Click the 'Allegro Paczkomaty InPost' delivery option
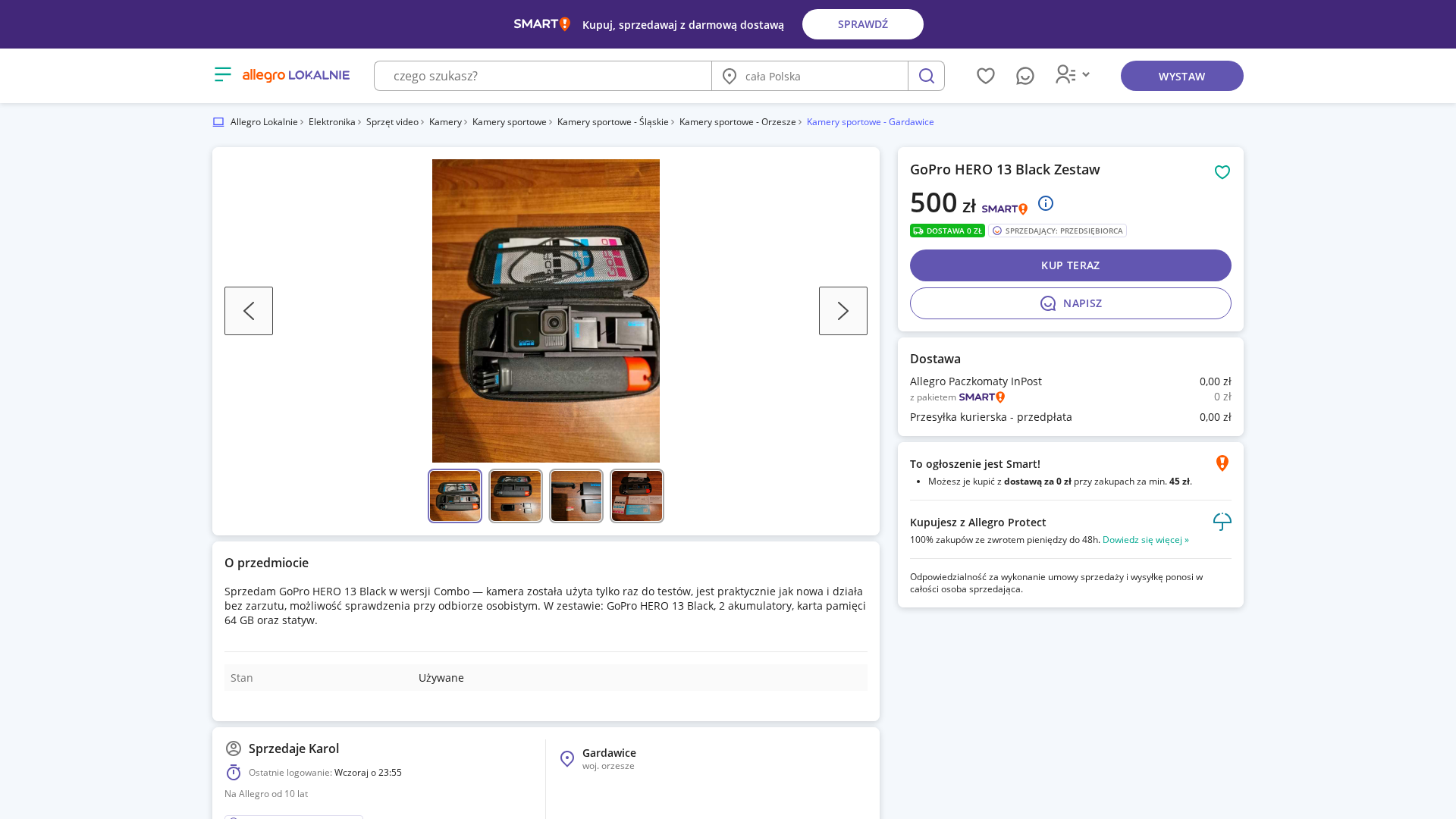The height and width of the screenshot is (819, 1456). pos(976,381)
